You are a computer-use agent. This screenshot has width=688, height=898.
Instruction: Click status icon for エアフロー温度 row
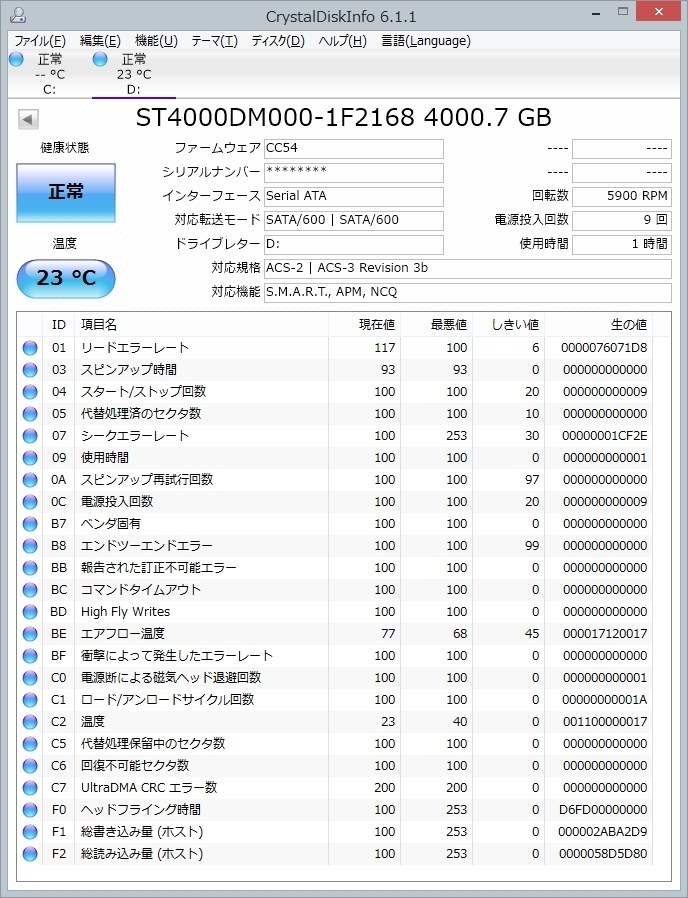30,634
